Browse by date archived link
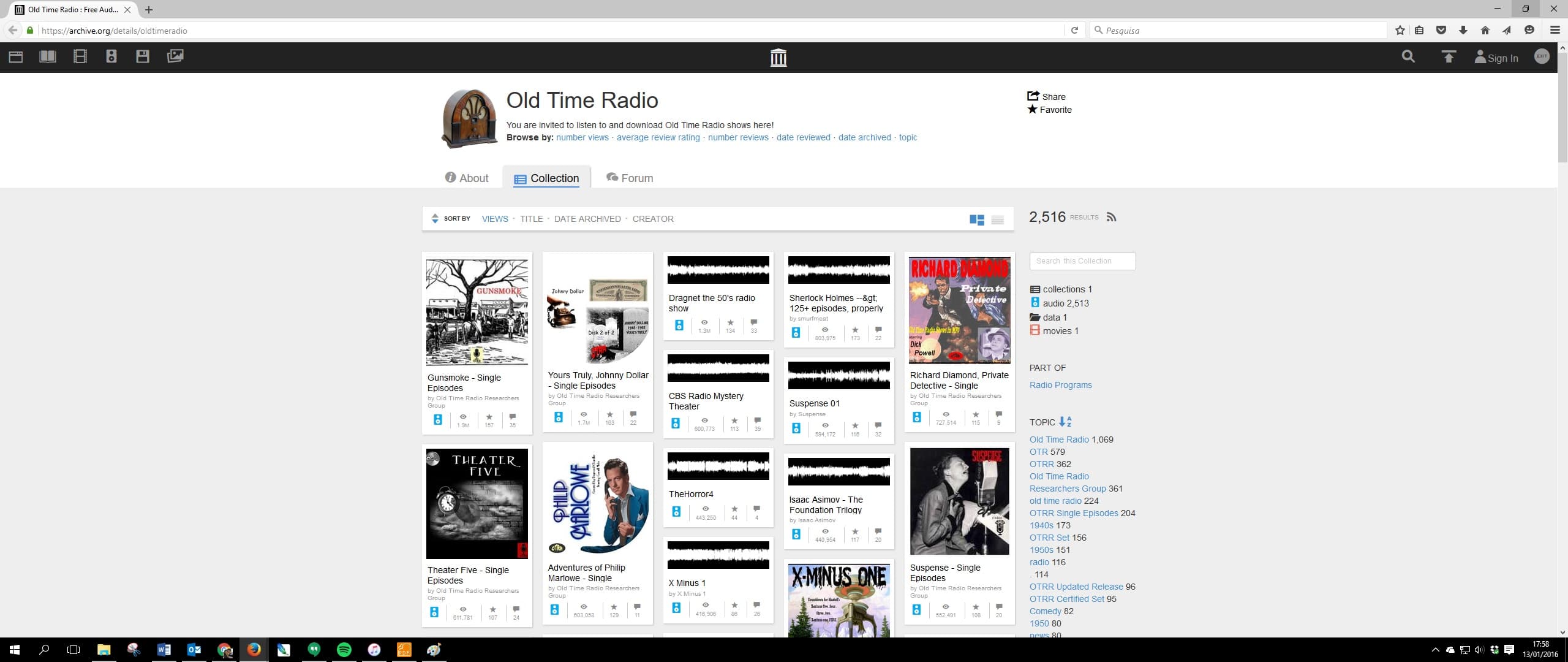 coord(865,137)
